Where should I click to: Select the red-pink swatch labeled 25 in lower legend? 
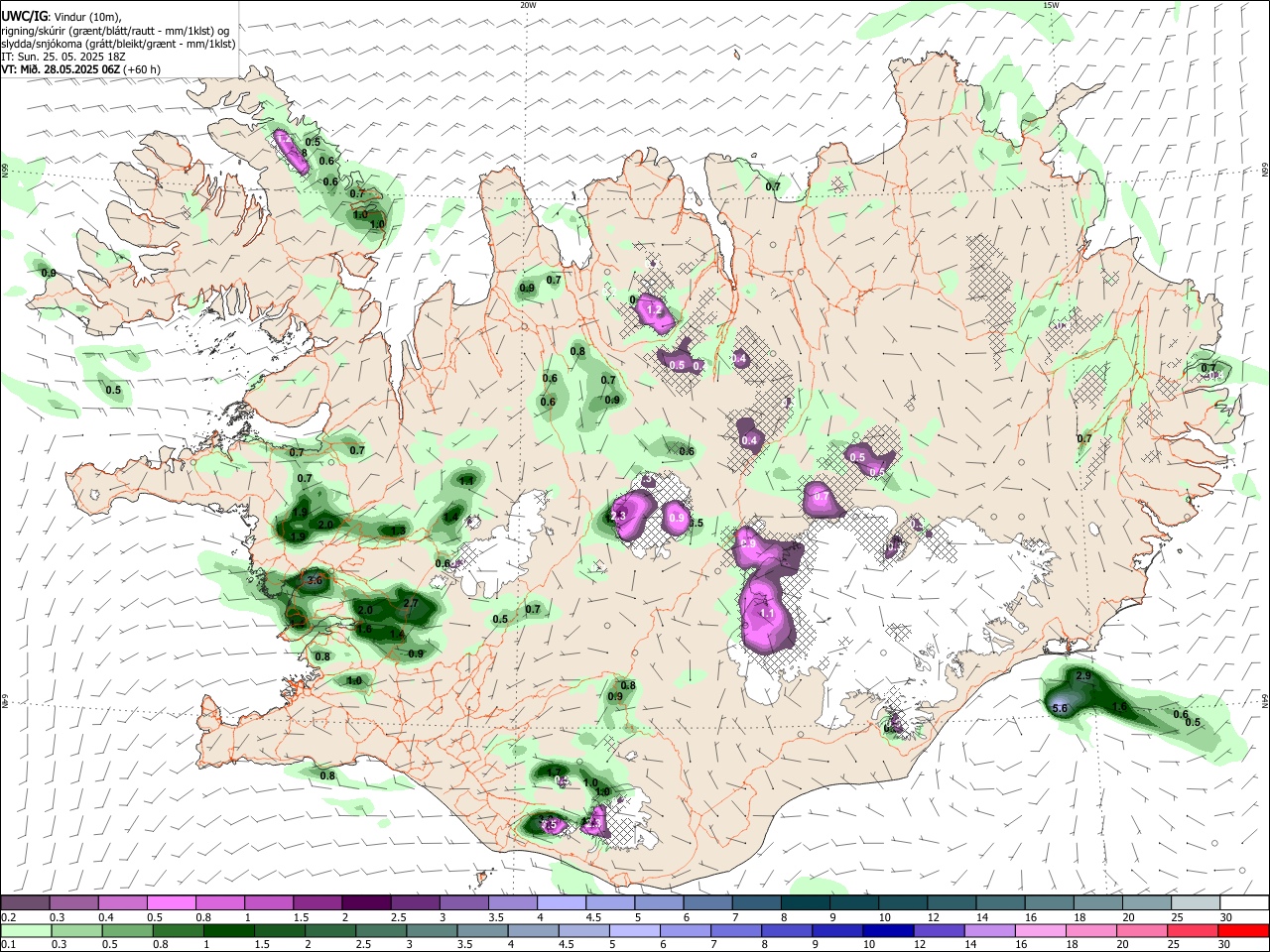[x=1192, y=930]
